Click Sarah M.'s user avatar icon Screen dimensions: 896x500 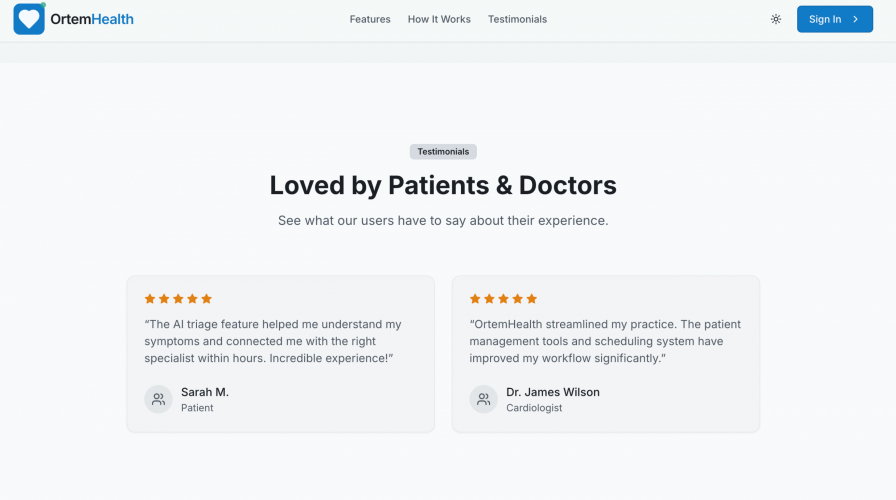(x=158, y=399)
